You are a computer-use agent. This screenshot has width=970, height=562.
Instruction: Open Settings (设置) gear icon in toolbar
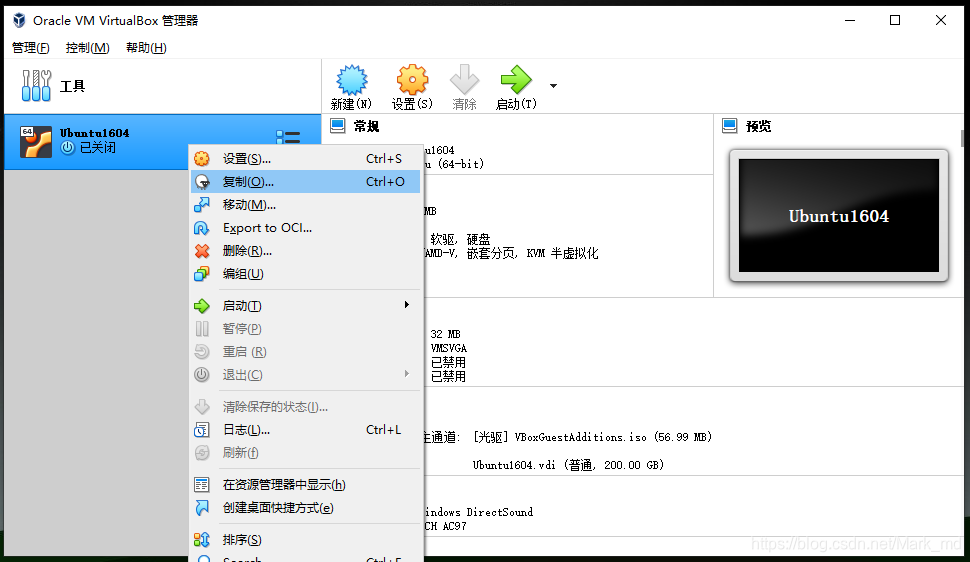tap(412, 79)
